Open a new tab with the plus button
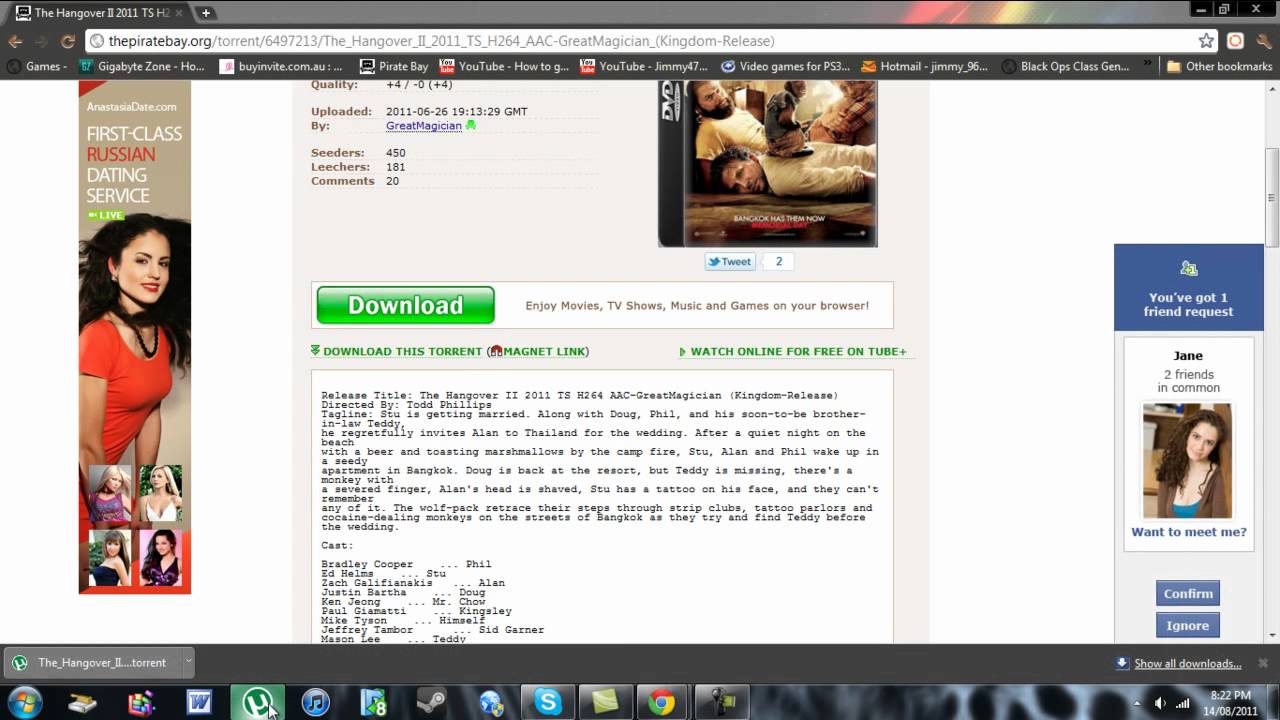 [x=205, y=13]
